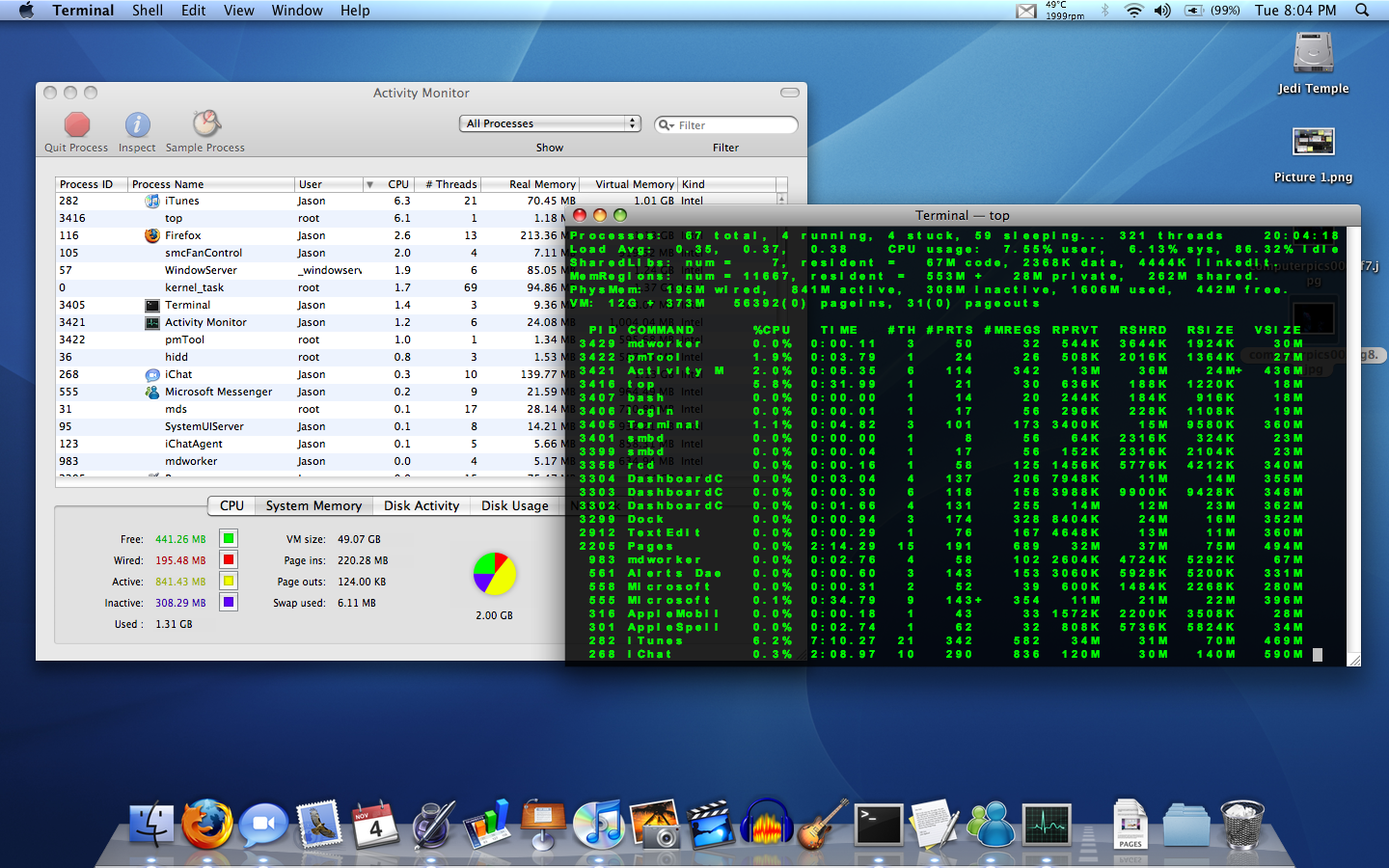Click the Spotlight magnifier in menu bar

click(1362, 10)
